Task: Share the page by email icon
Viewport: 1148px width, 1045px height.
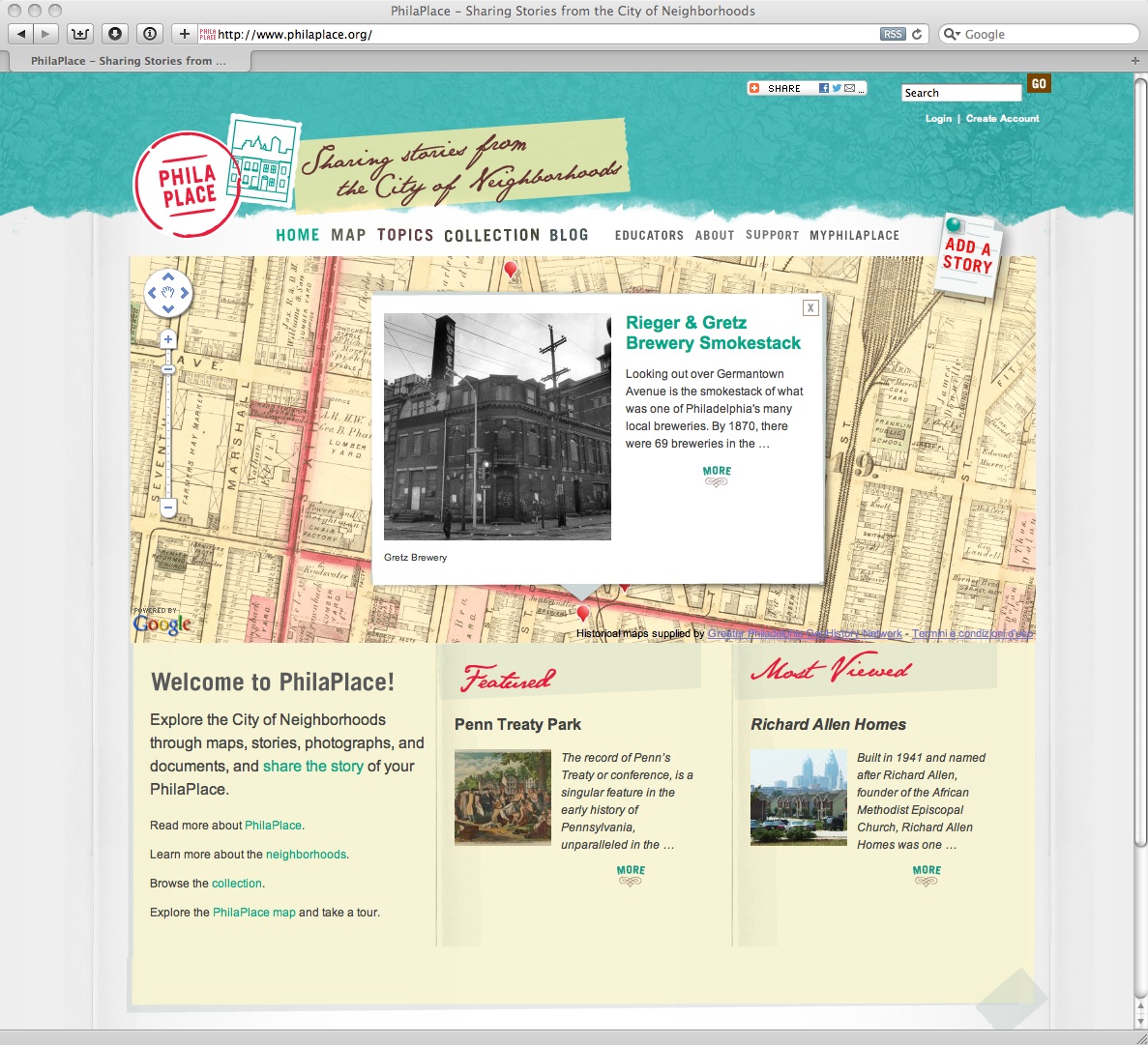Action: 849,89
